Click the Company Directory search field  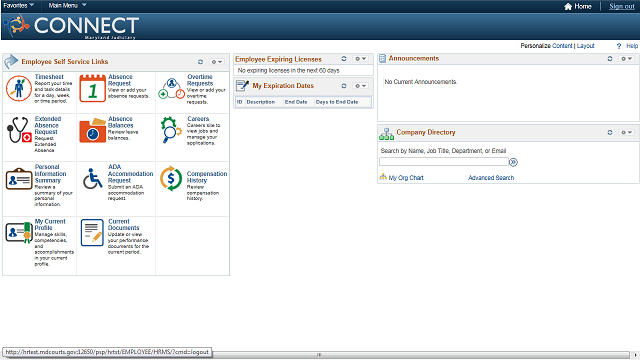click(444, 162)
